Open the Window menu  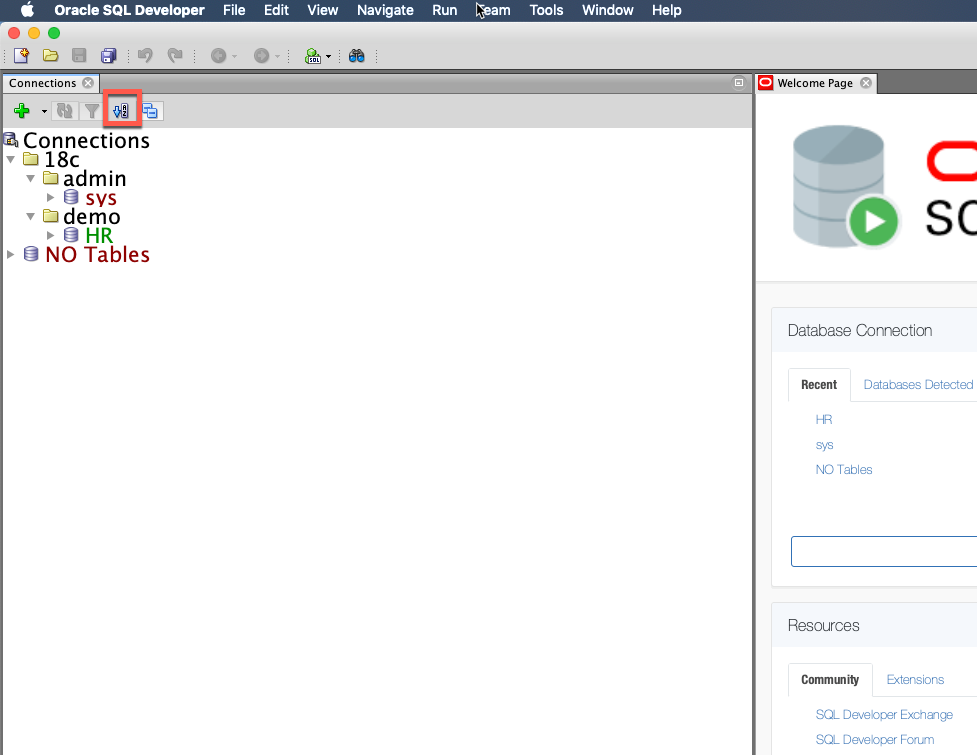608,10
